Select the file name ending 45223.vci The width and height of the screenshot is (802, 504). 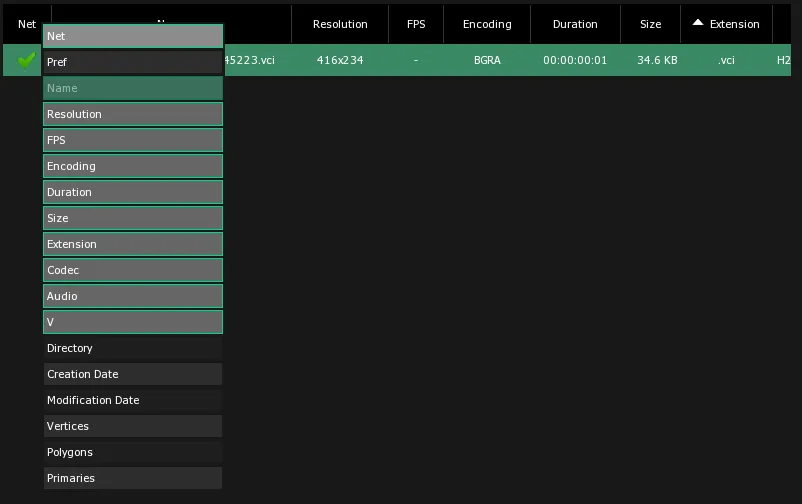pyautogui.click(x=249, y=60)
